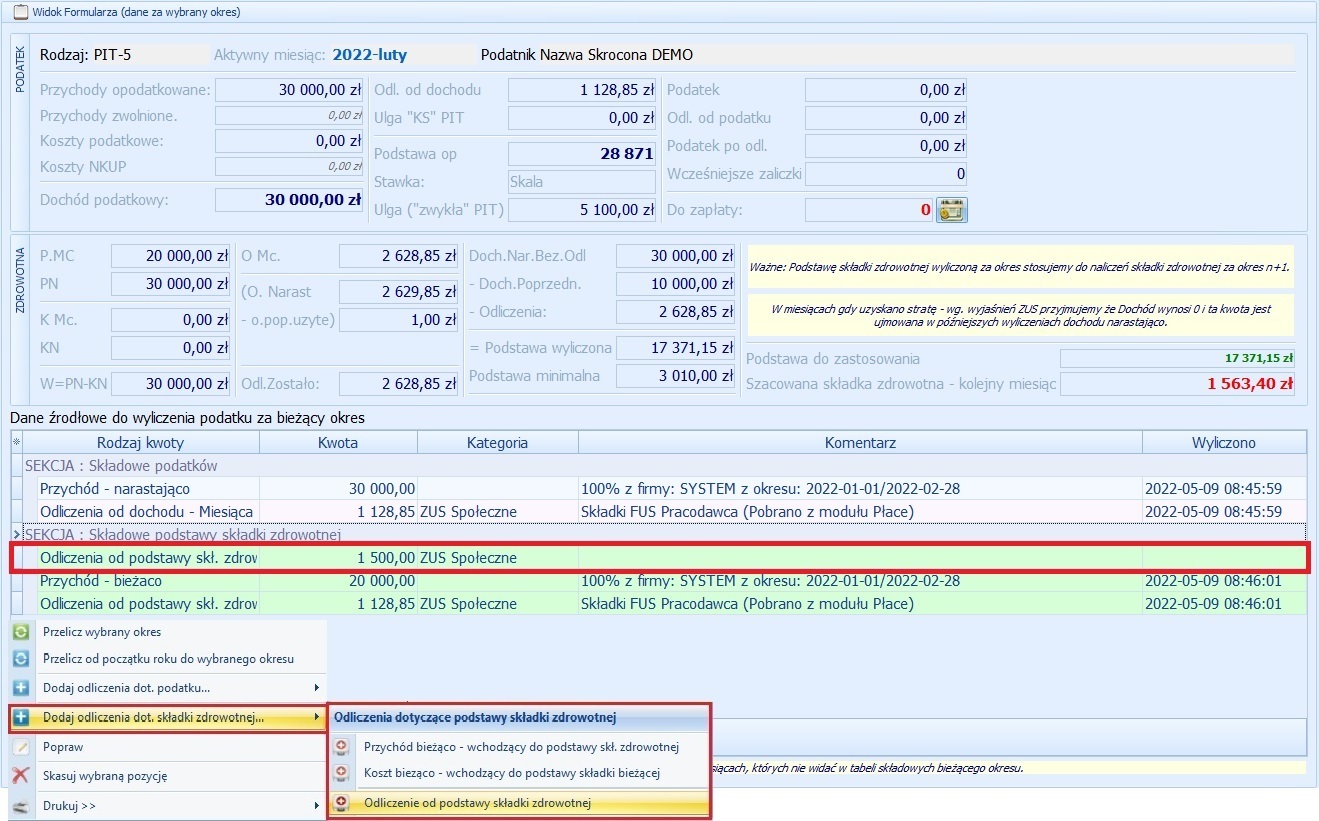The width and height of the screenshot is (1319, 821).
Task: Click the Szacowana składka zdrowotna value 1 563,40 zł
Action: (x=1178, y=384)
